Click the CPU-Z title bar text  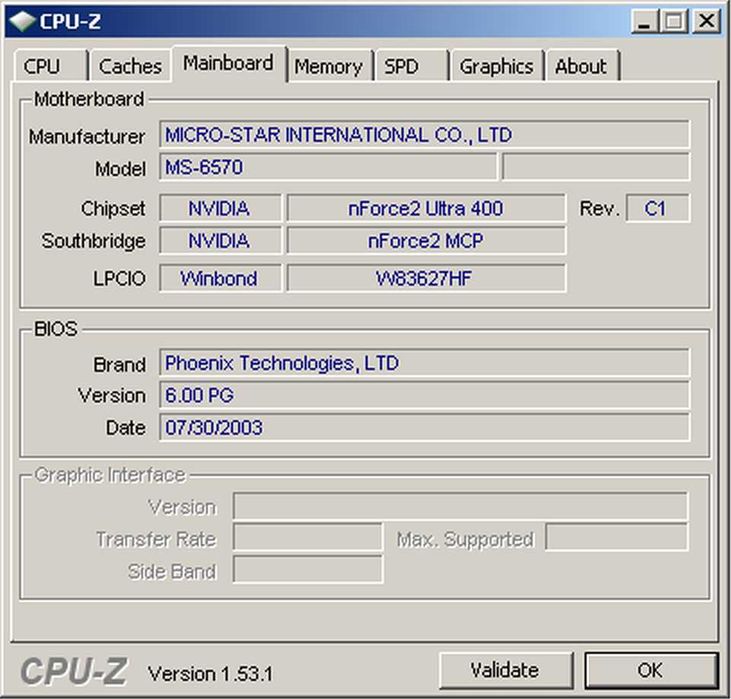click(x=70, y=21)
